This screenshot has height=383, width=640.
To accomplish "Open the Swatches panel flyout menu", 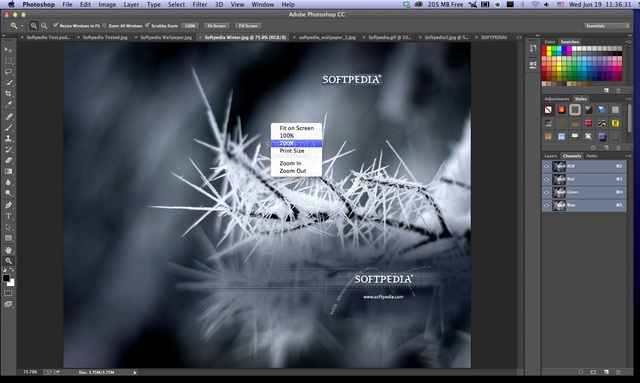I will click(x=628, y=42).
